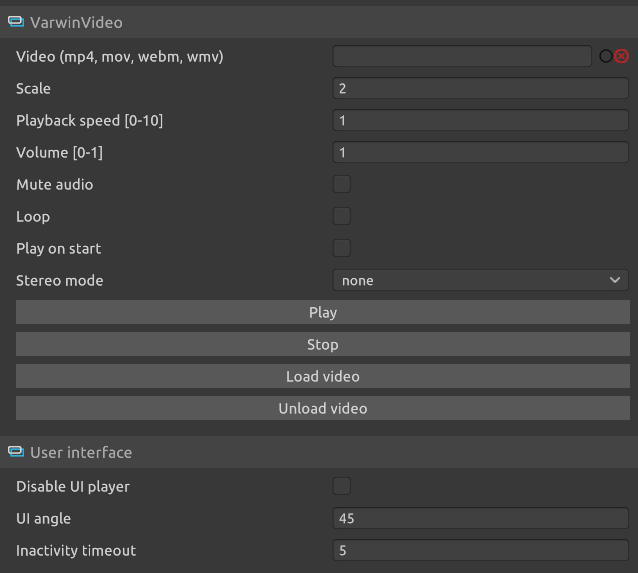
Task: Click the circle picker icon beside Video field
Action: (606, 57)
